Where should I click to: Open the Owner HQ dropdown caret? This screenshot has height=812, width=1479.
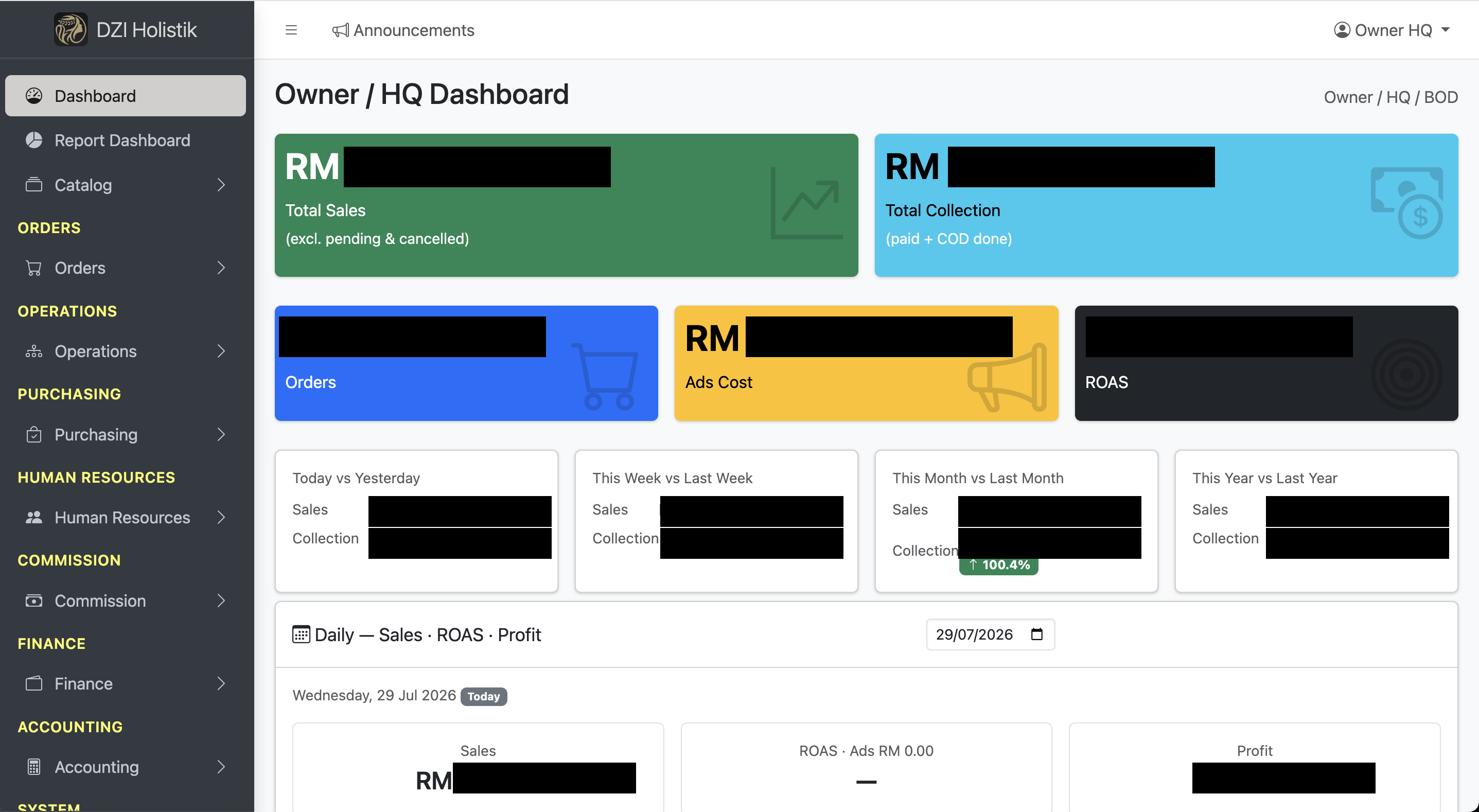(1446, 30)
